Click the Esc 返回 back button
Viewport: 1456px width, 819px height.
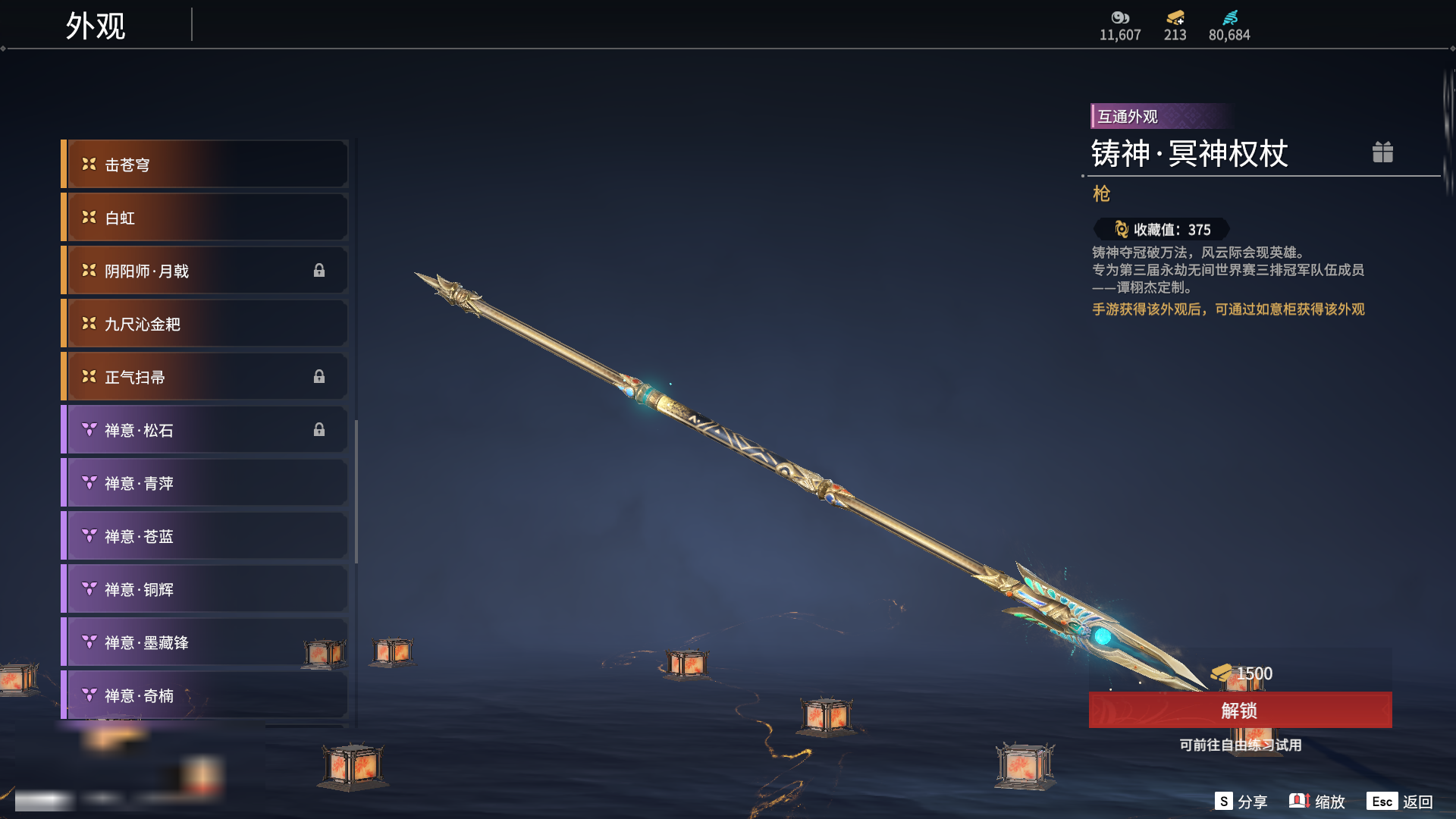[1399, 802]
